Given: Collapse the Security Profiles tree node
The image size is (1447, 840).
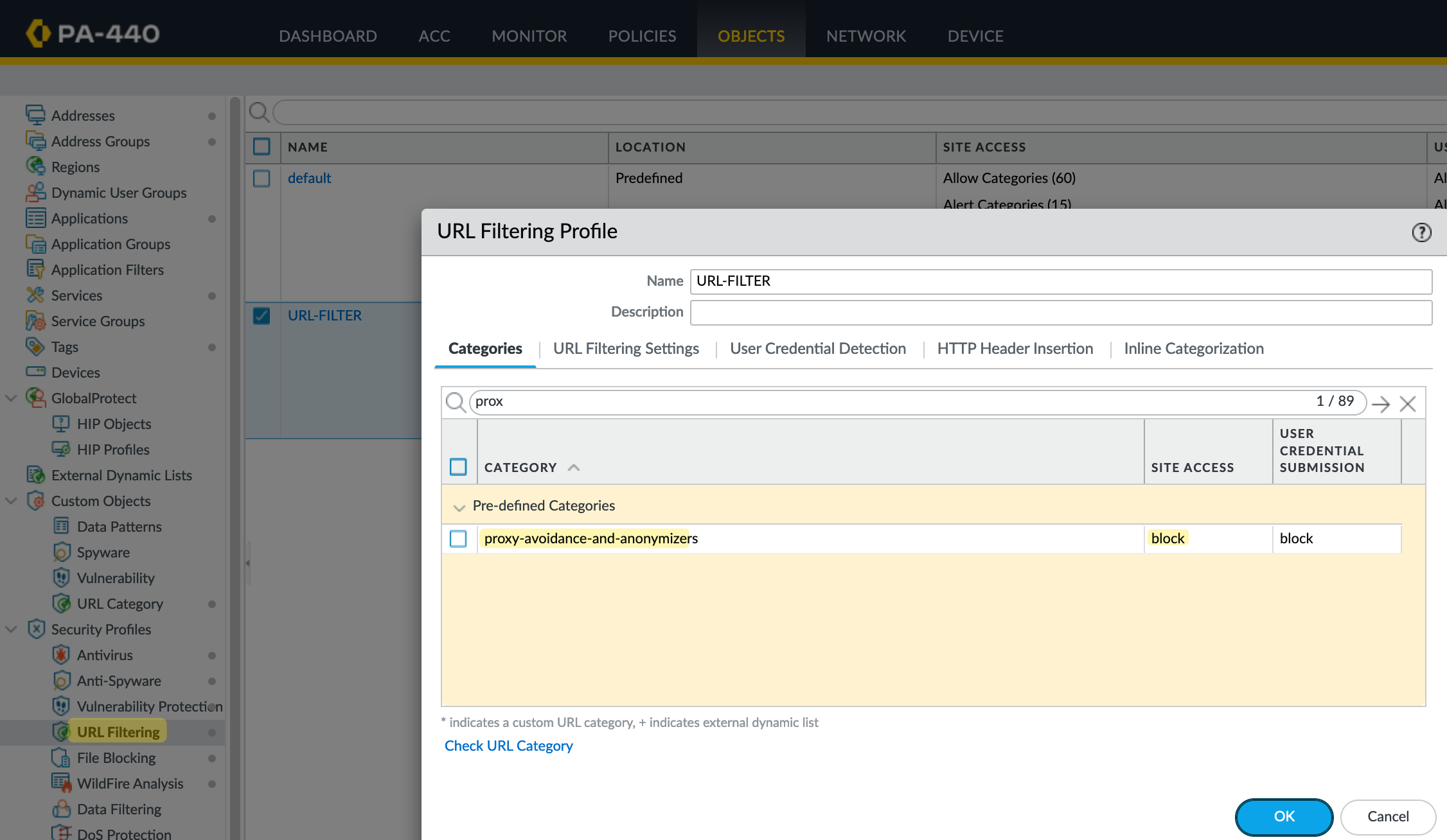Looking at the screenshot, I should (x=11, y=629).
